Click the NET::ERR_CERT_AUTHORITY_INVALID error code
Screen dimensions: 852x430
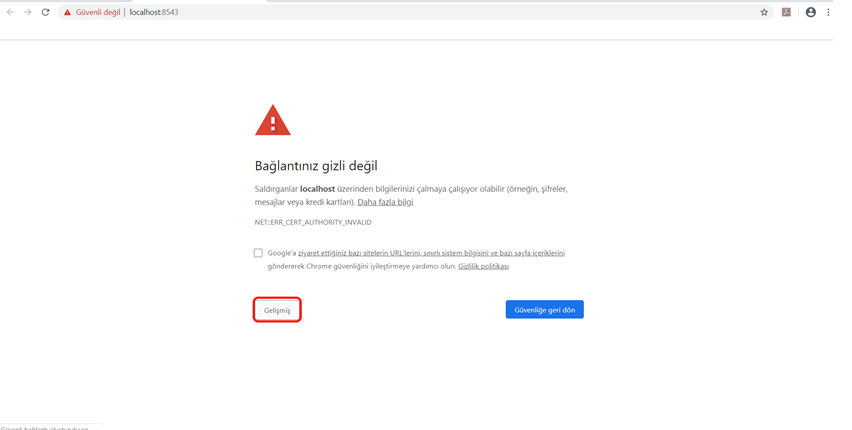pos(313,222)
